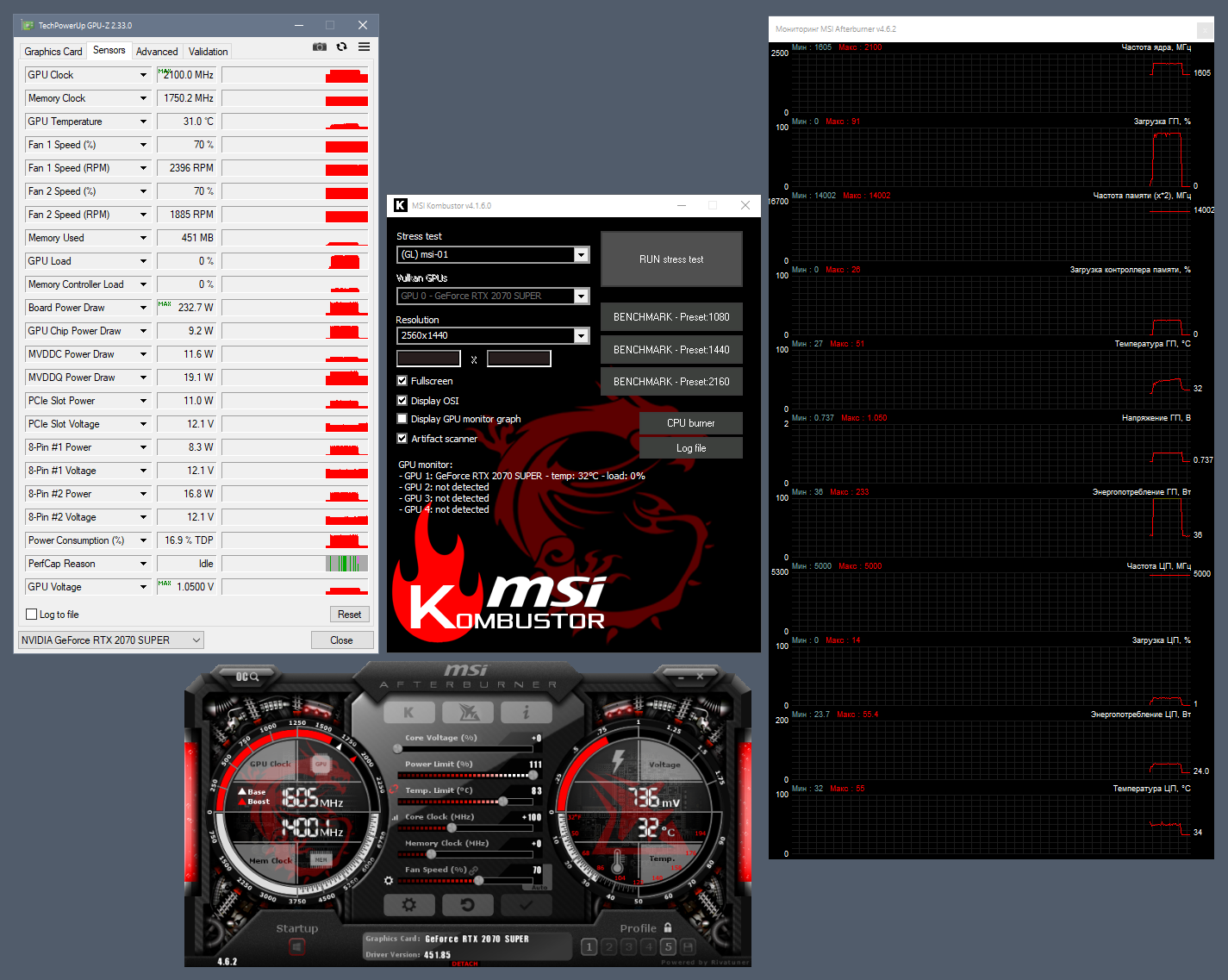Enable Display GPU monitor graph
Screen dimensions: 1228x980
(402, 419)
